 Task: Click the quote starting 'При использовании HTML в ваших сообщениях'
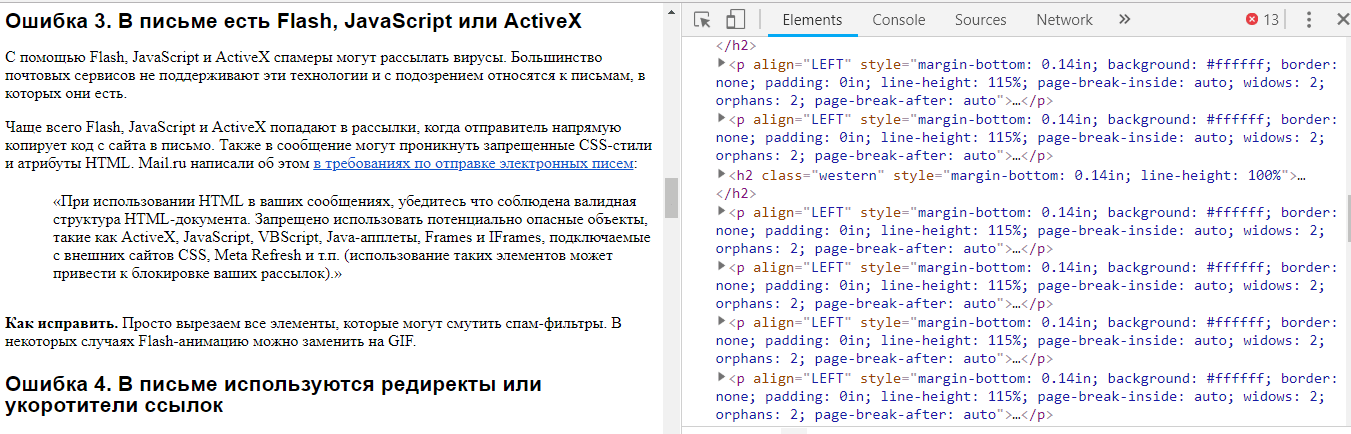(352, 237)
